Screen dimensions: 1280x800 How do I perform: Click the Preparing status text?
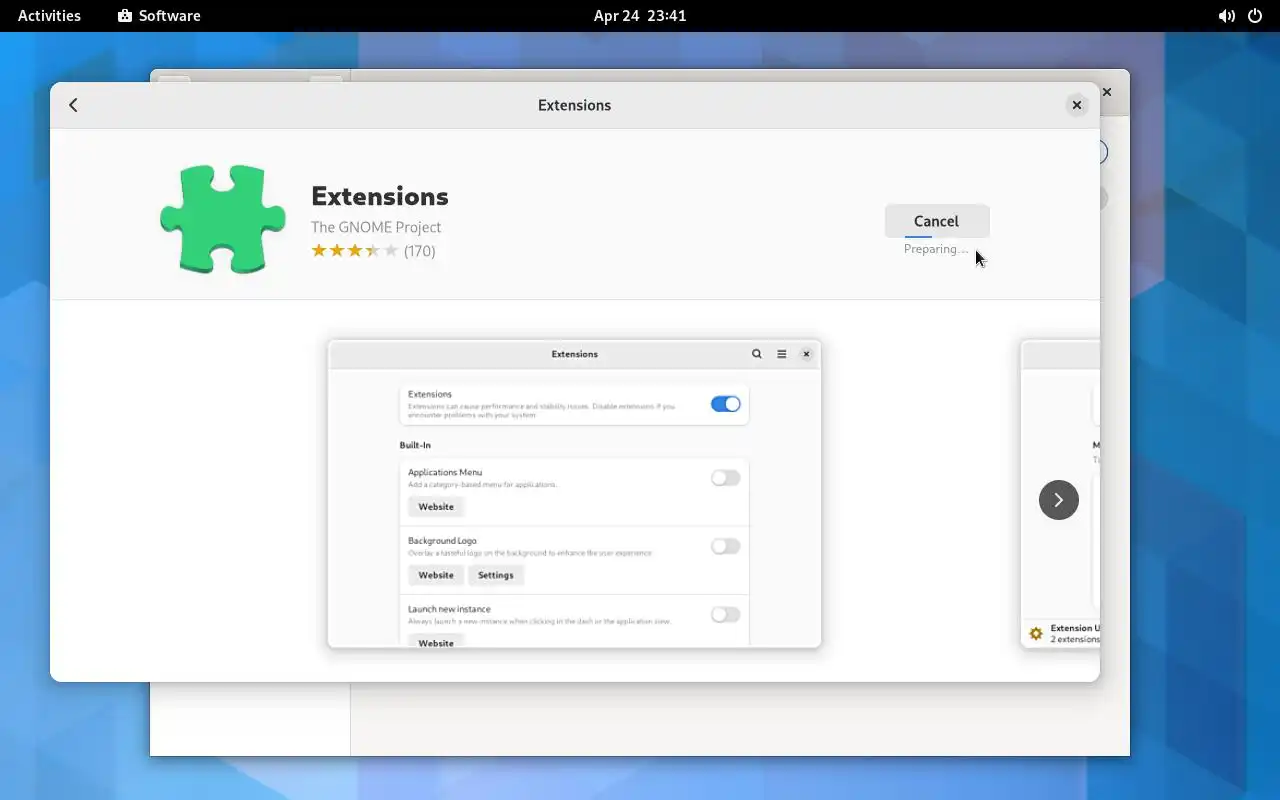point(936,249)
